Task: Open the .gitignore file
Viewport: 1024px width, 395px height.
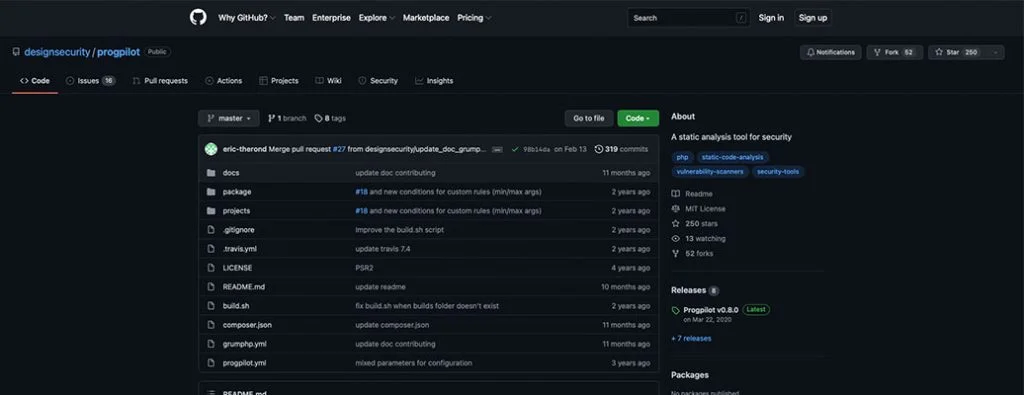Action: coord(238,230)
